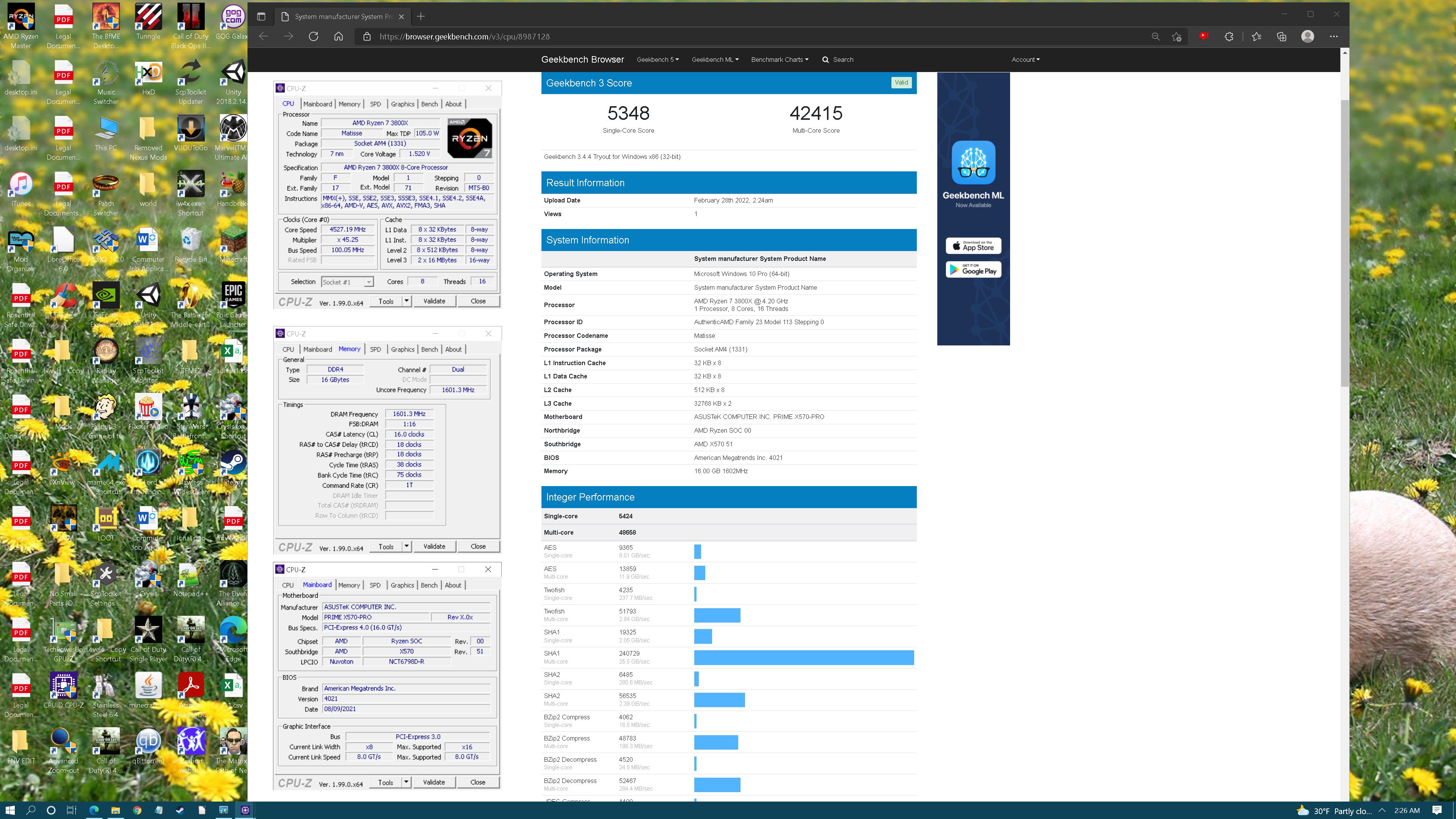Open the Recycle Bin
This screenshot has width=1456, height=819.
[x=190, y=245]
